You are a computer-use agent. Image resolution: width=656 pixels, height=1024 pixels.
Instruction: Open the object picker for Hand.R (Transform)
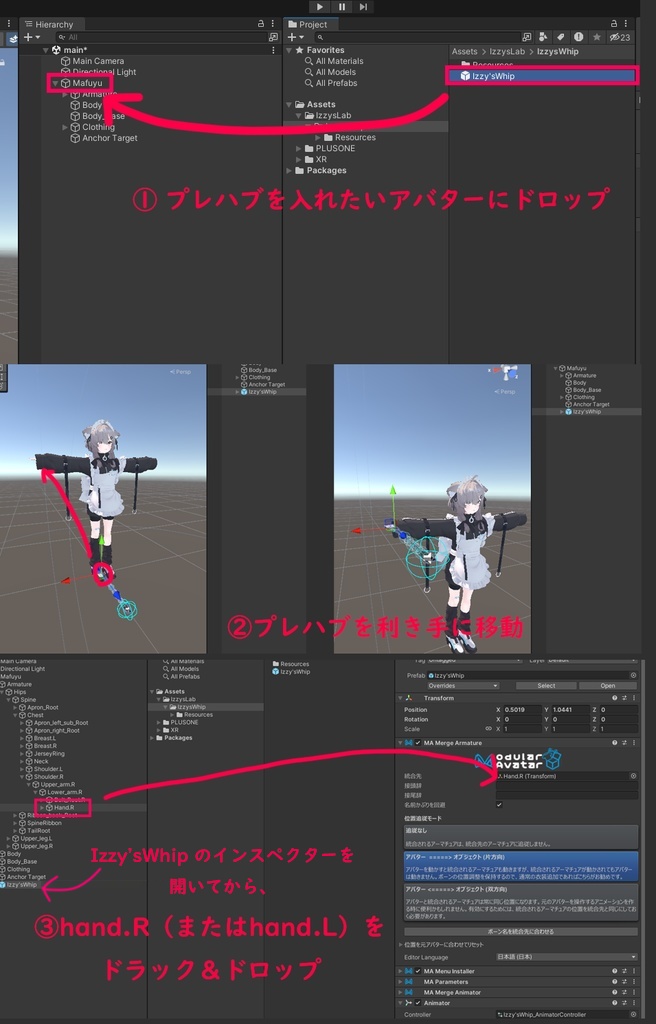[x=633, y=776]
